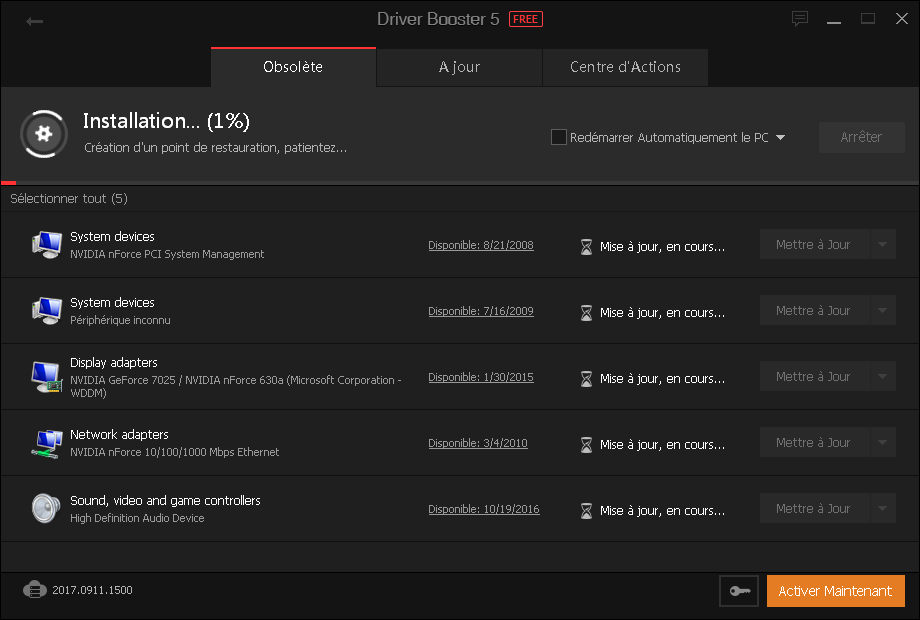920x620 pixels.
Task: Open update dropdown arrow for NVIDIA nForce PCI
Action: 882,245
